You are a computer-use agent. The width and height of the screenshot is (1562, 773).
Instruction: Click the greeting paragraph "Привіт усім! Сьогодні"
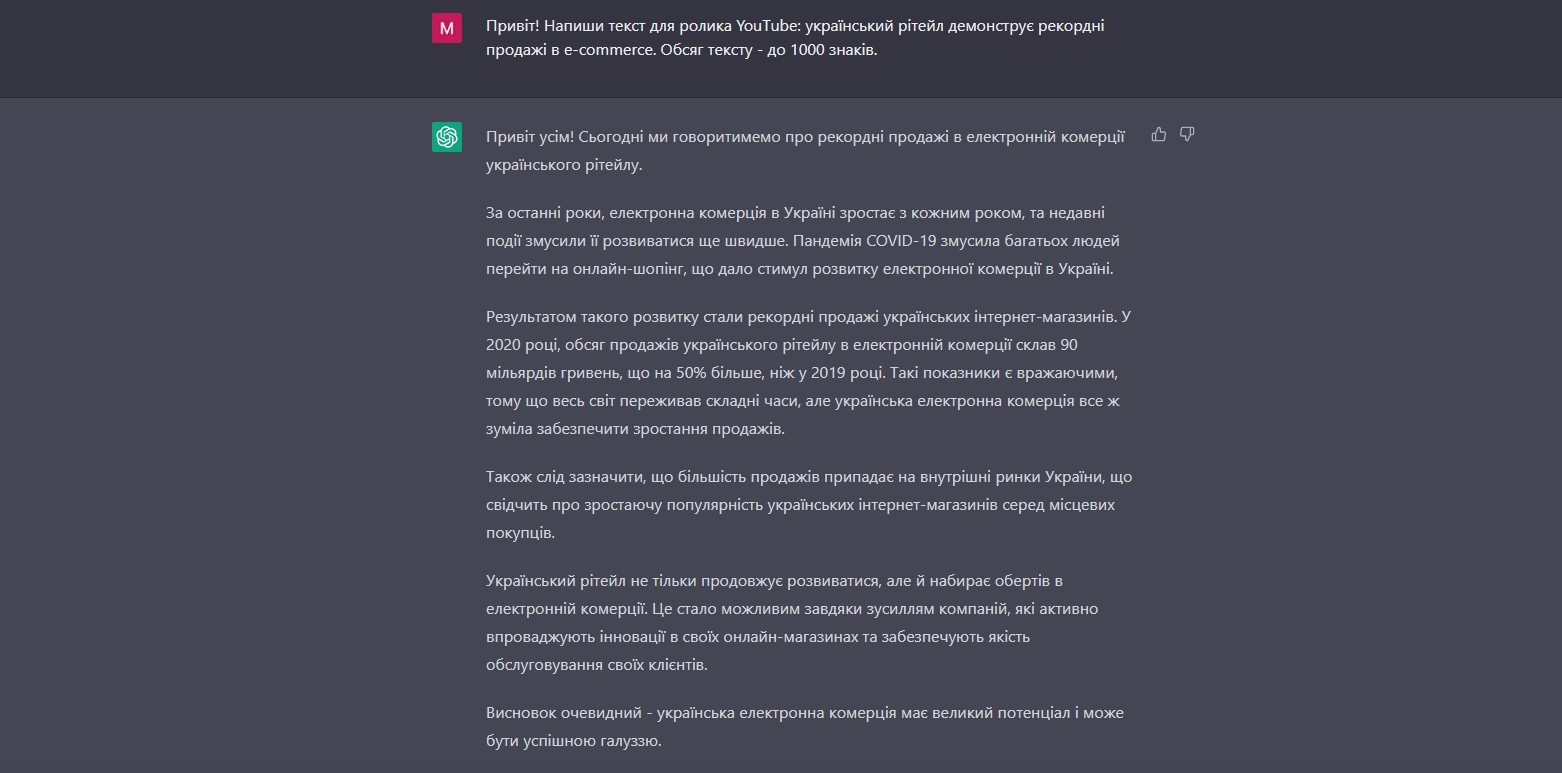coord(805,150)
